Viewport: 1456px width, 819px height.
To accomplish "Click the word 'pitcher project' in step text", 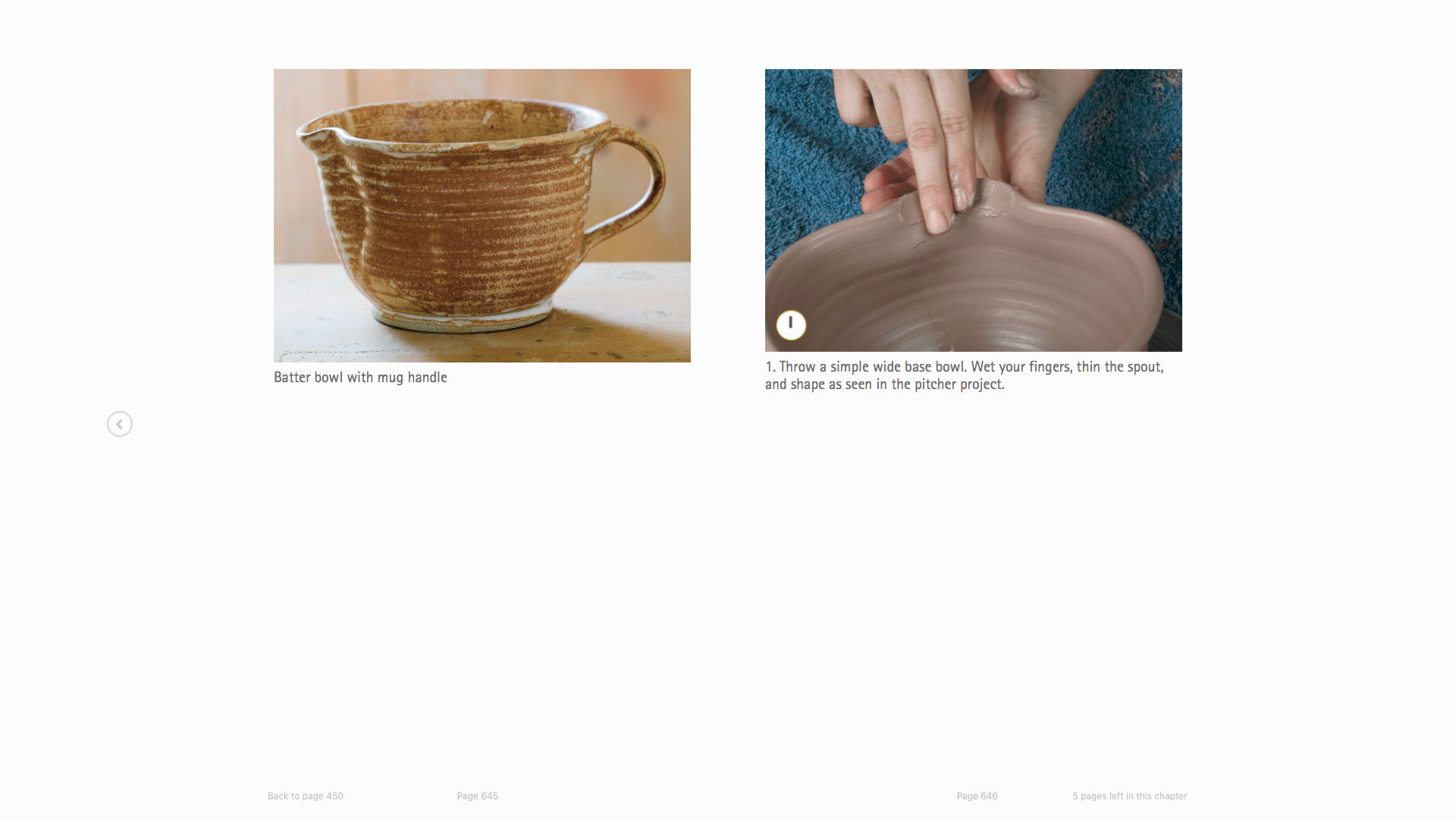I will pyautogui.click(x=959, y=384).
